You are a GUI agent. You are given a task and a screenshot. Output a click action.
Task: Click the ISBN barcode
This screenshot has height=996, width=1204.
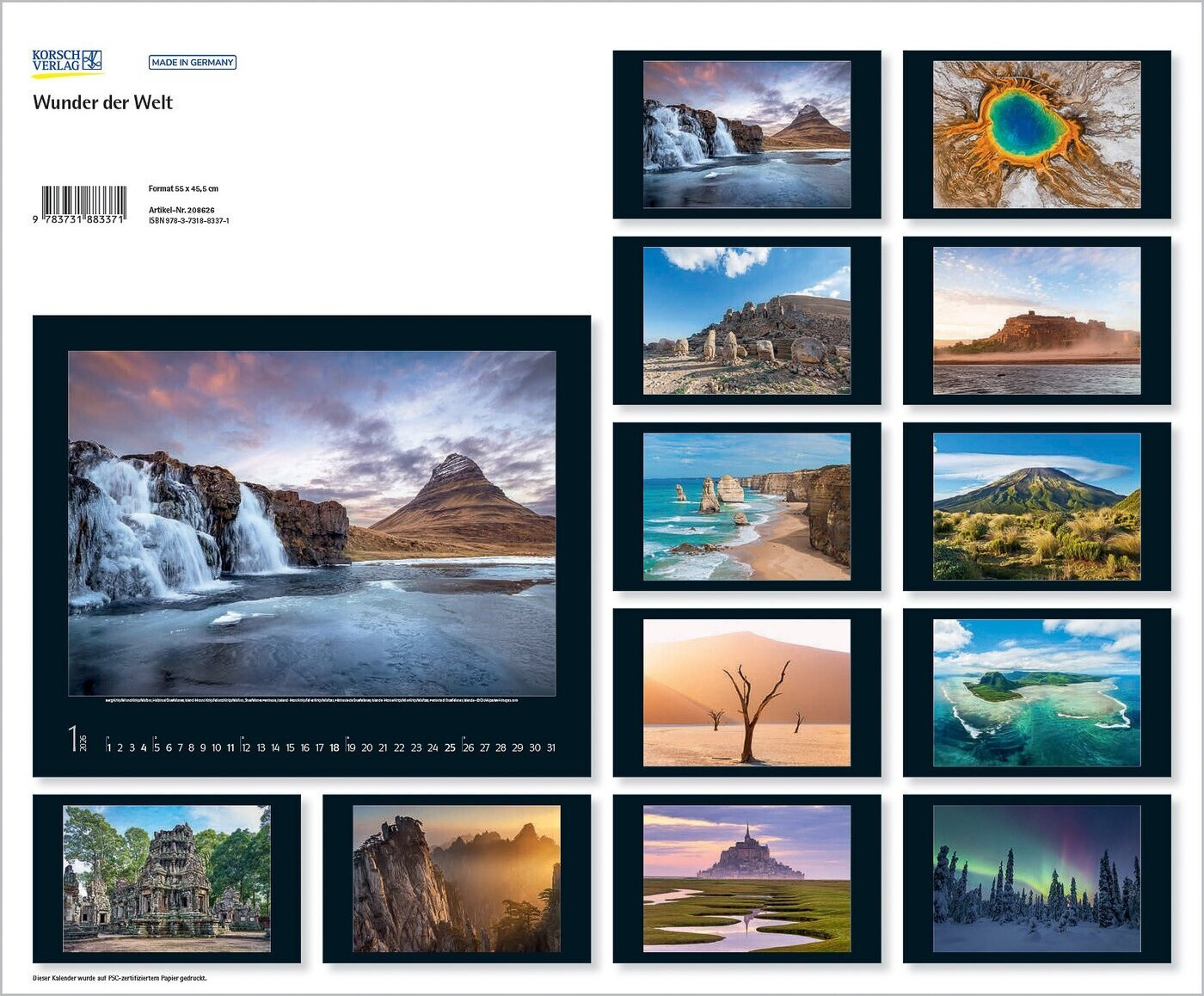pos(83,204)
